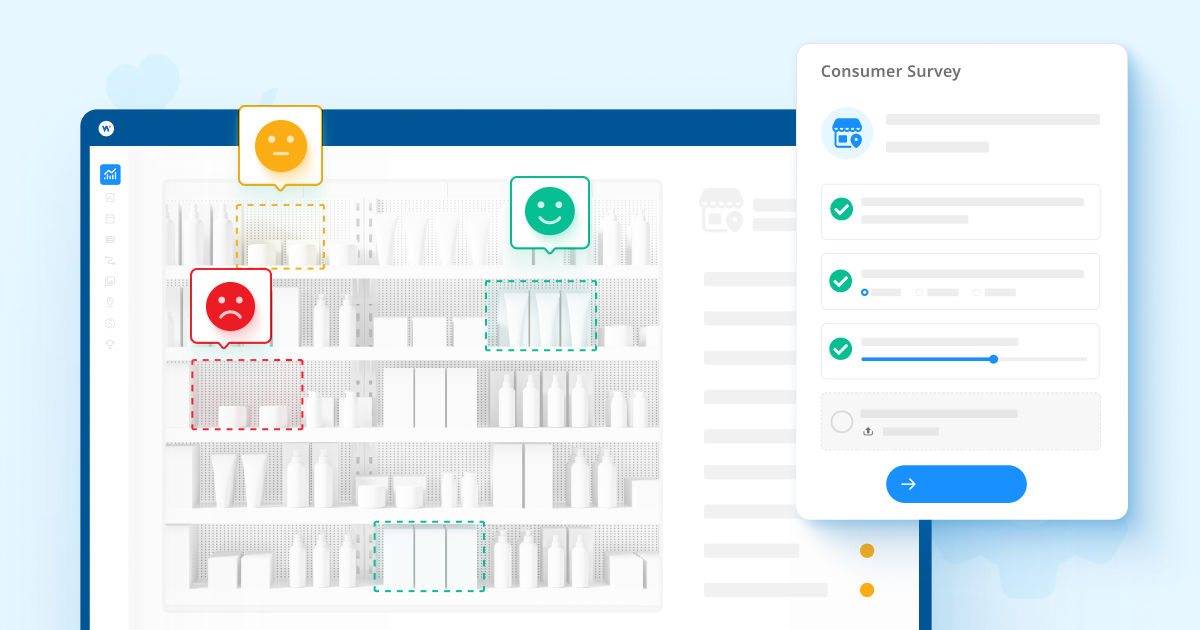Image resolution: width=1200 pixels, height=630 pixels.
Task: Select the yellow neutral face marker on the shelf
Action: [280, 144]
